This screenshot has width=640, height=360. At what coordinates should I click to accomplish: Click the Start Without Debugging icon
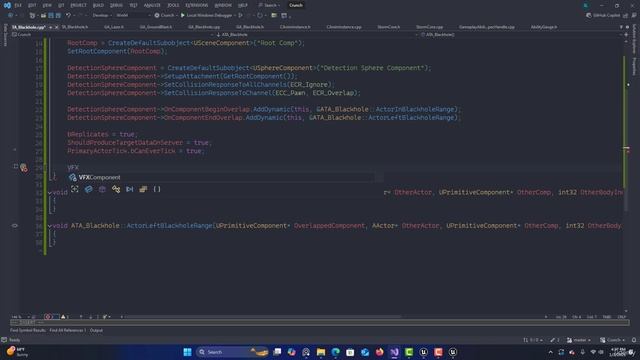[x=241, y=16]
